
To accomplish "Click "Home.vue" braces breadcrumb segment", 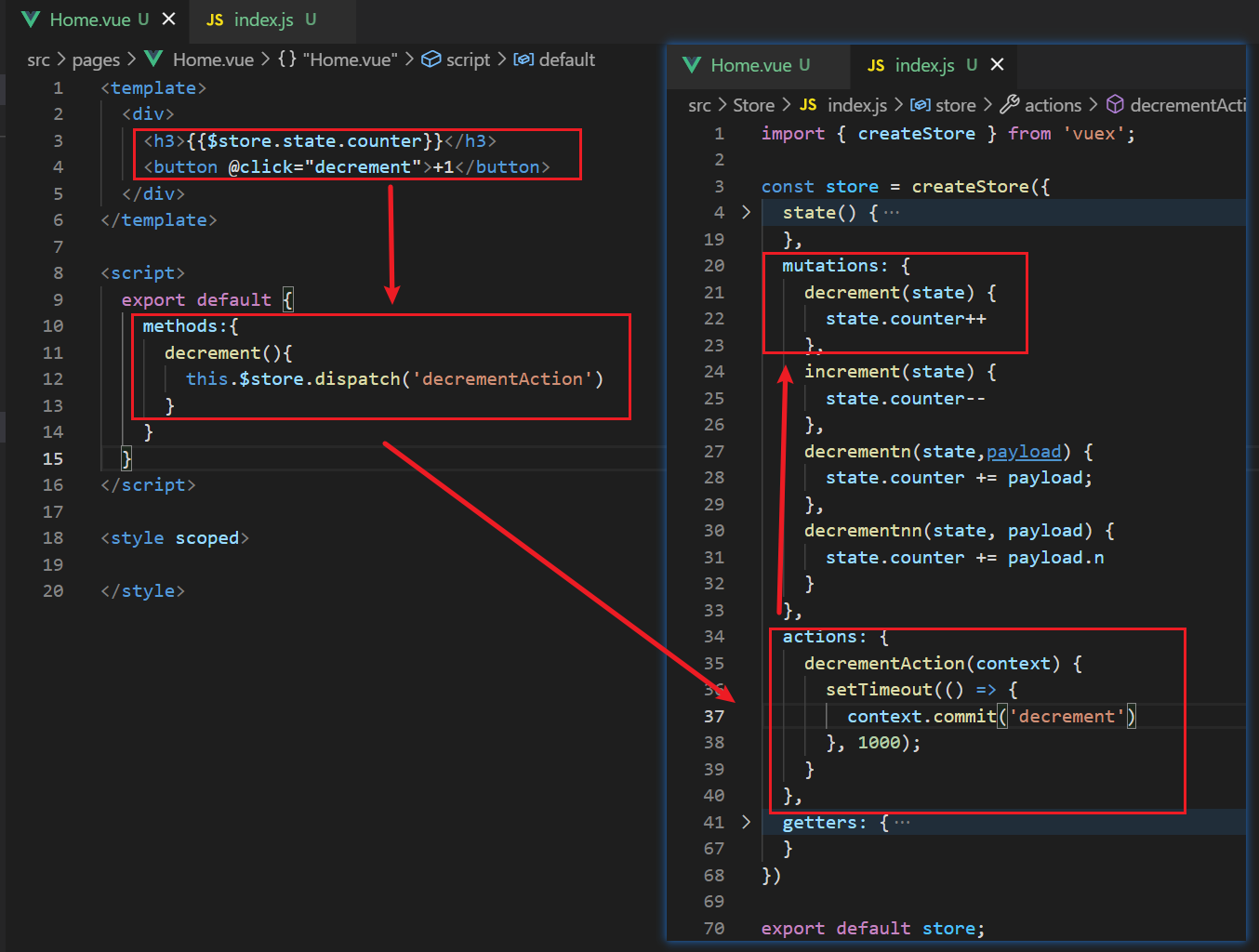I will click(338, 59).
